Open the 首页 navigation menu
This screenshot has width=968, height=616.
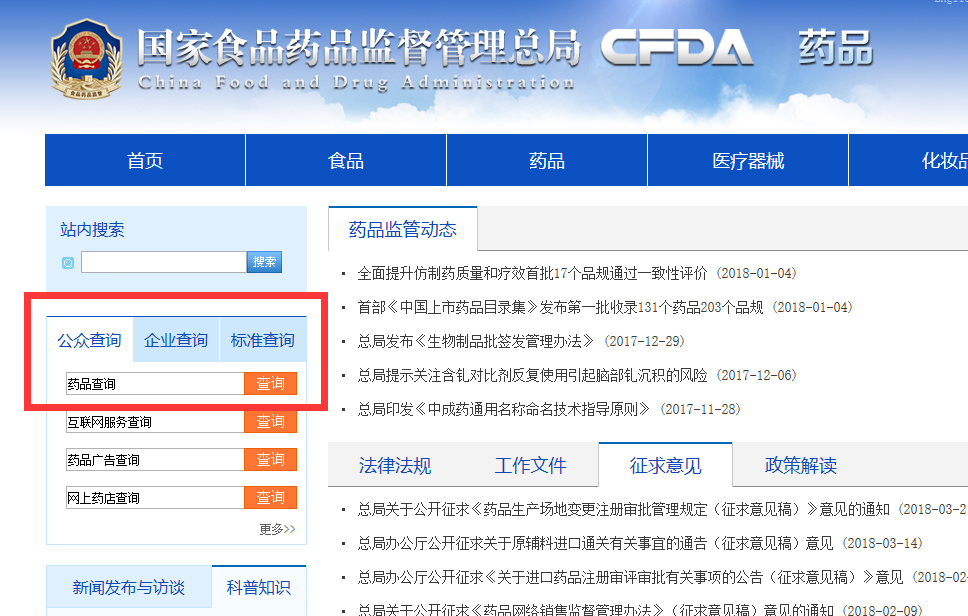[145, 160]
